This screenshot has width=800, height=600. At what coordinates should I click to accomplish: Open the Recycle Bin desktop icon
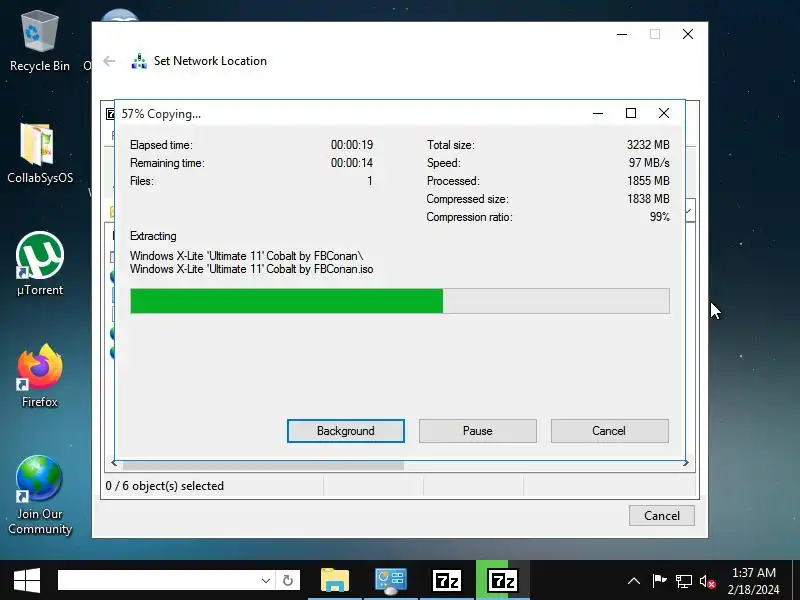39,42
